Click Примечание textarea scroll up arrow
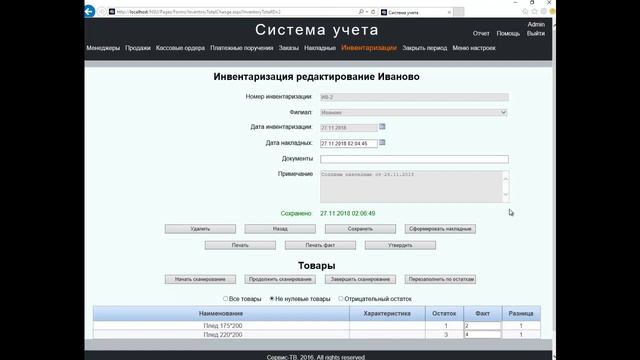640x360 pixels. (506, 178)
